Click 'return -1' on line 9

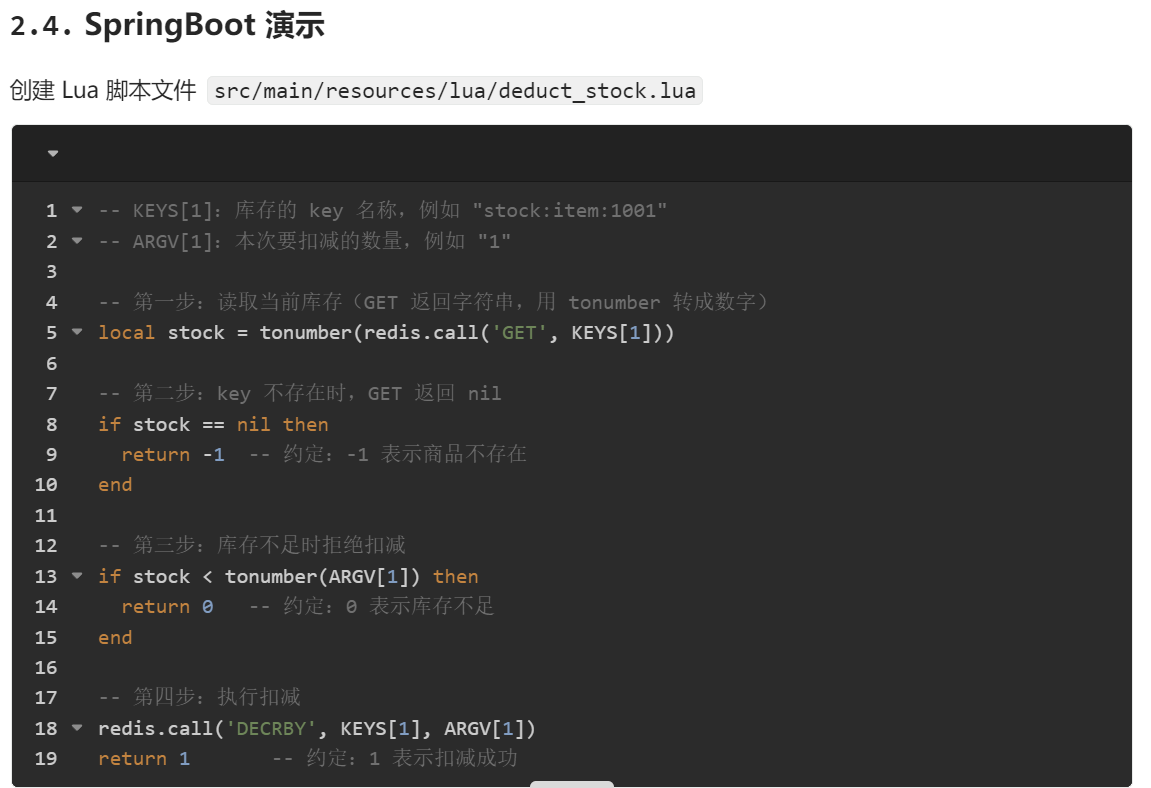click(173, 455)
